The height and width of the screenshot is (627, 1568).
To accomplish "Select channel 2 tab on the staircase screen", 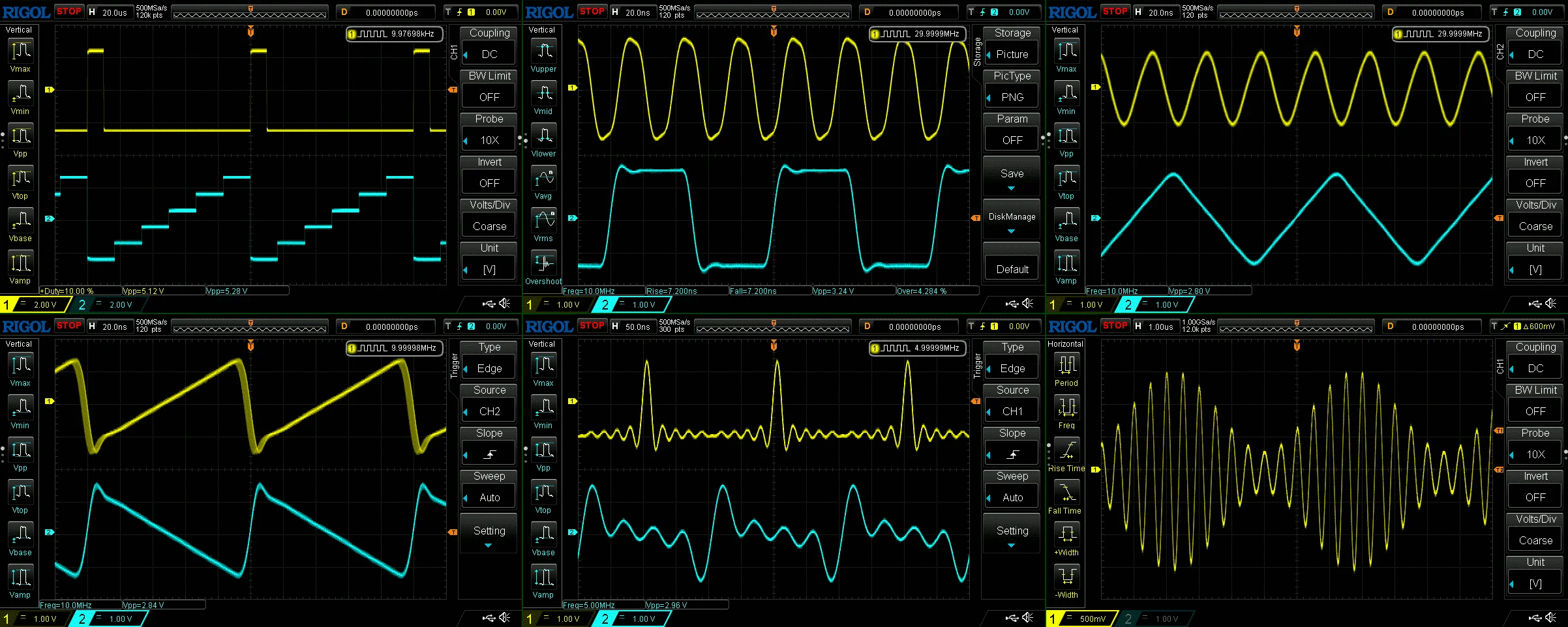I will pos(108,304).
